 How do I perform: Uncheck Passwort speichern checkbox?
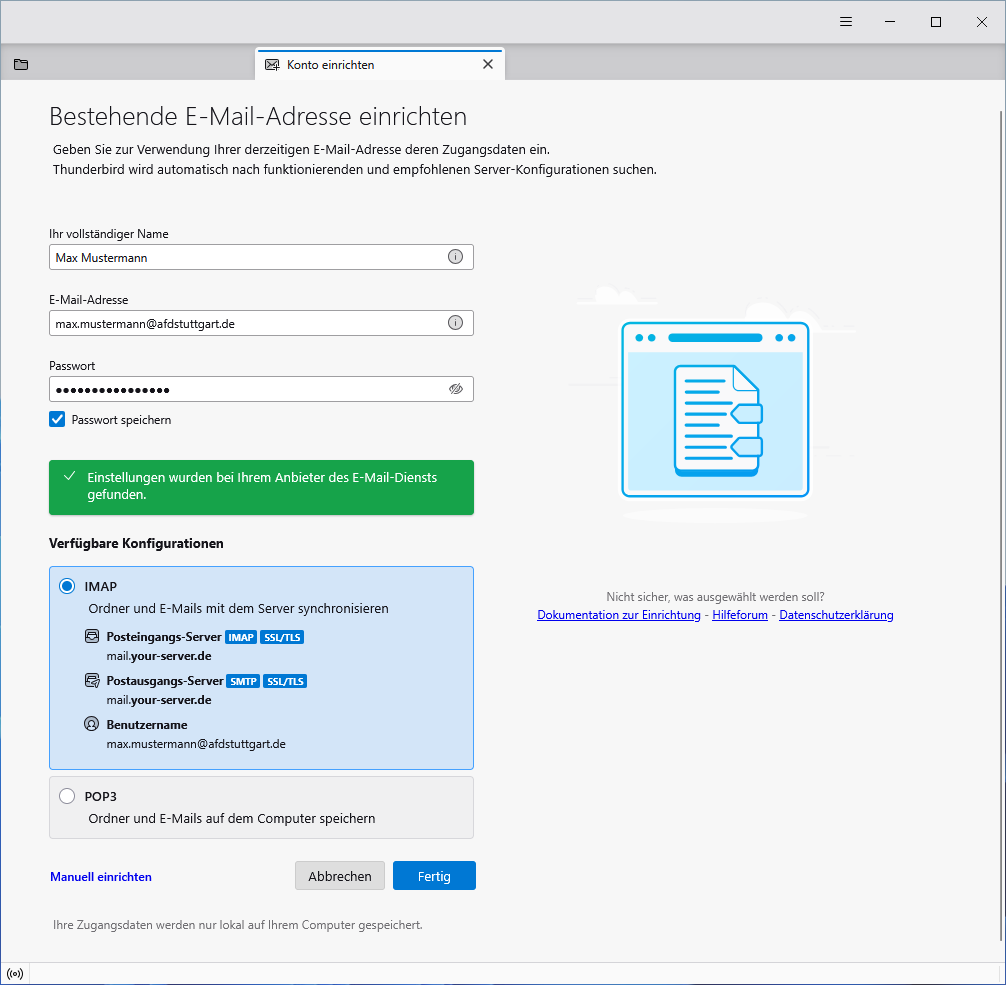point(57,420)
